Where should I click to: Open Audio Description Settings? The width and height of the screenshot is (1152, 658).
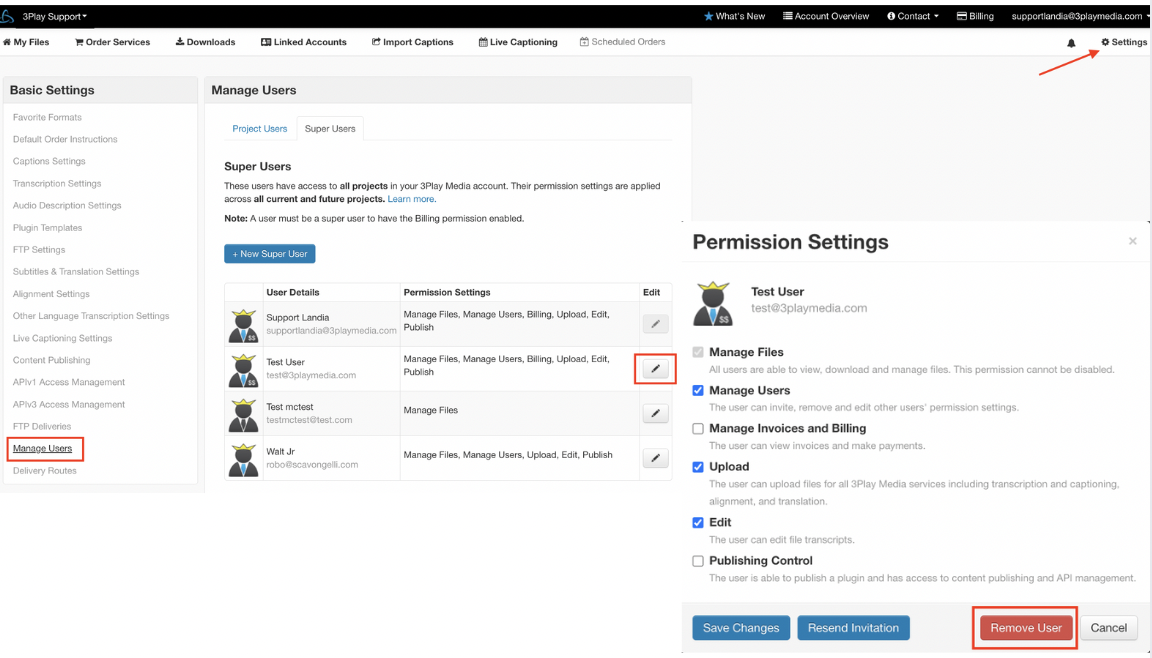coord(67,206)
